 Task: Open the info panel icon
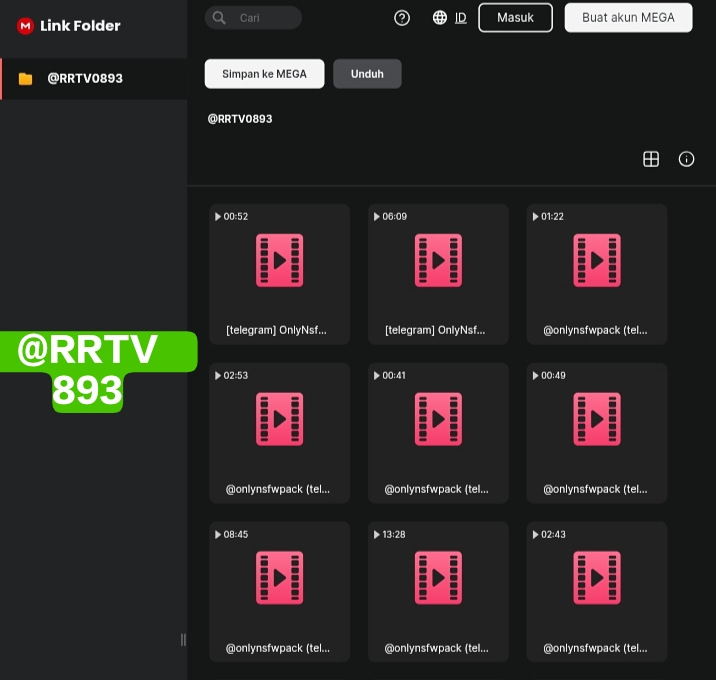(x=686, y=159)
